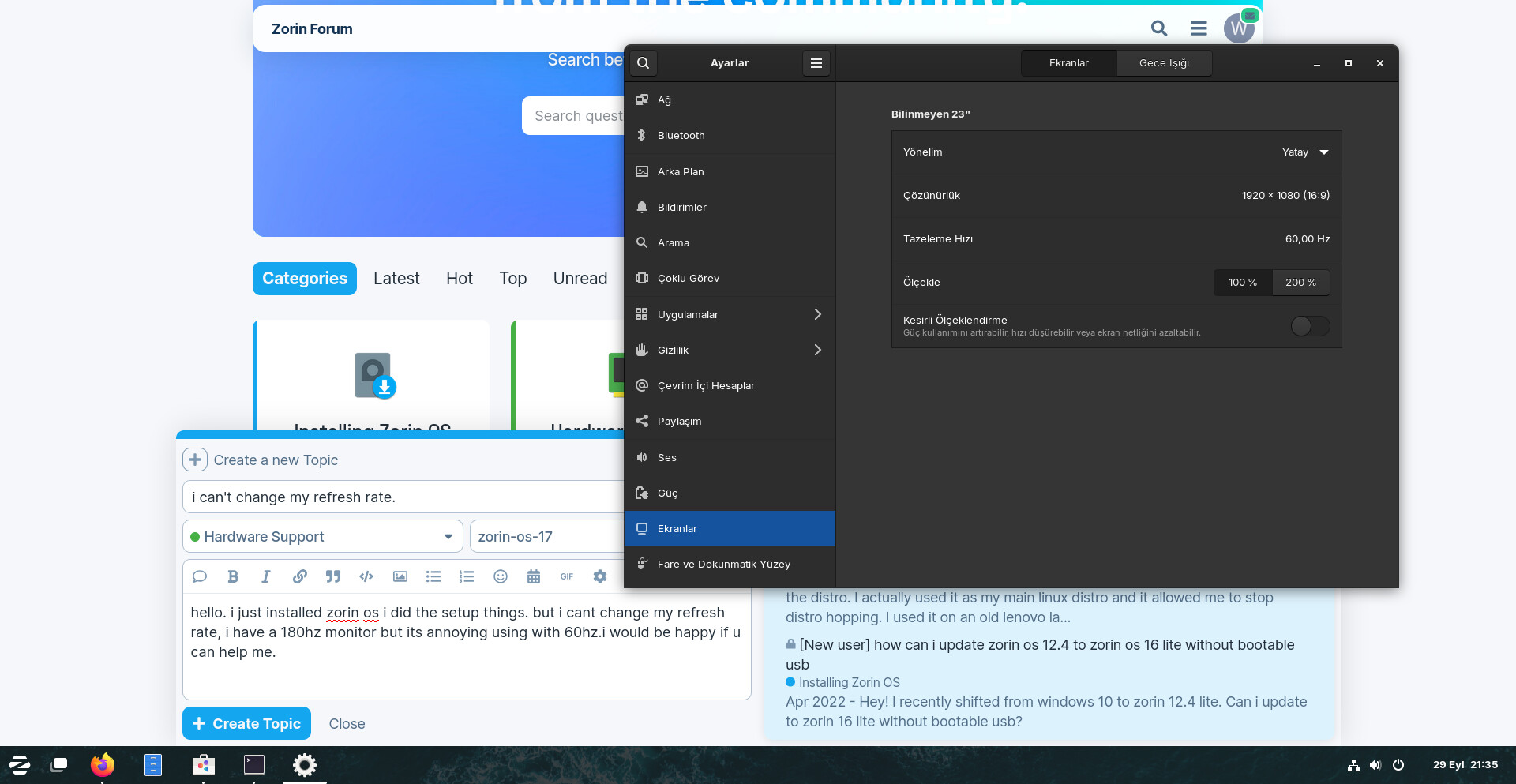Click topic title input field
This screenshot has width=1516, height=784.
(x=403, y=497)
